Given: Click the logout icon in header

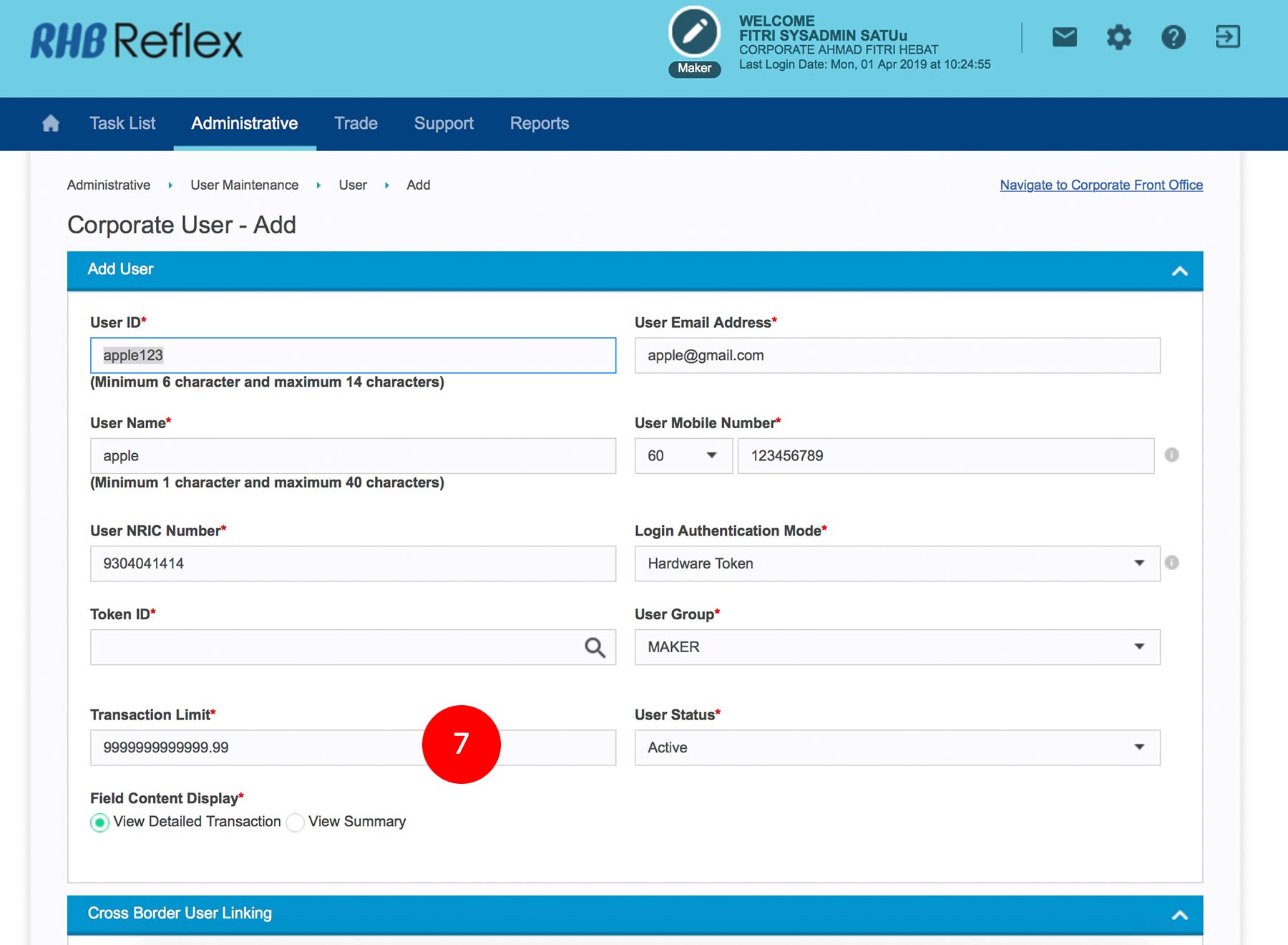Looking at the screenshot, I should coord(1227,37).
